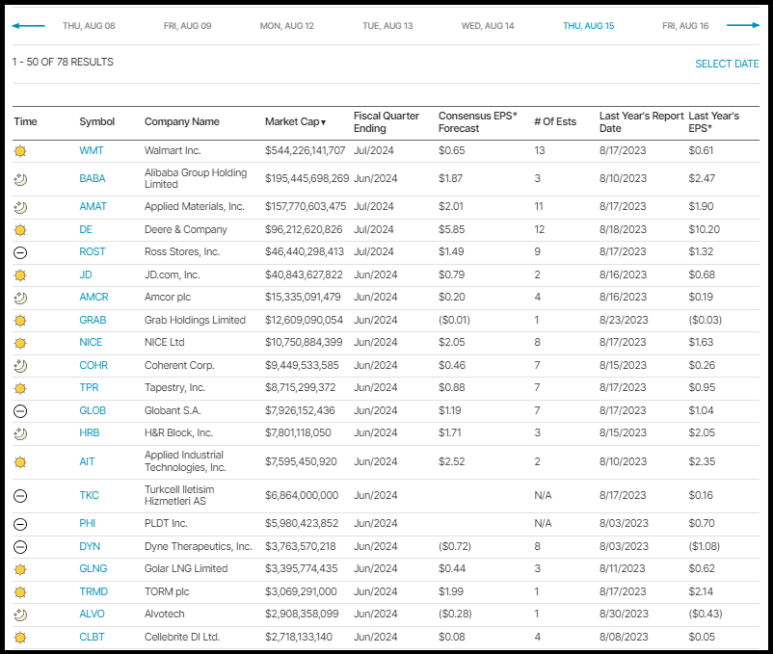Click the circle-minus icon in Dyne Therapeutics row
This screenshot has width=773, height=654.
pos(20,547)
